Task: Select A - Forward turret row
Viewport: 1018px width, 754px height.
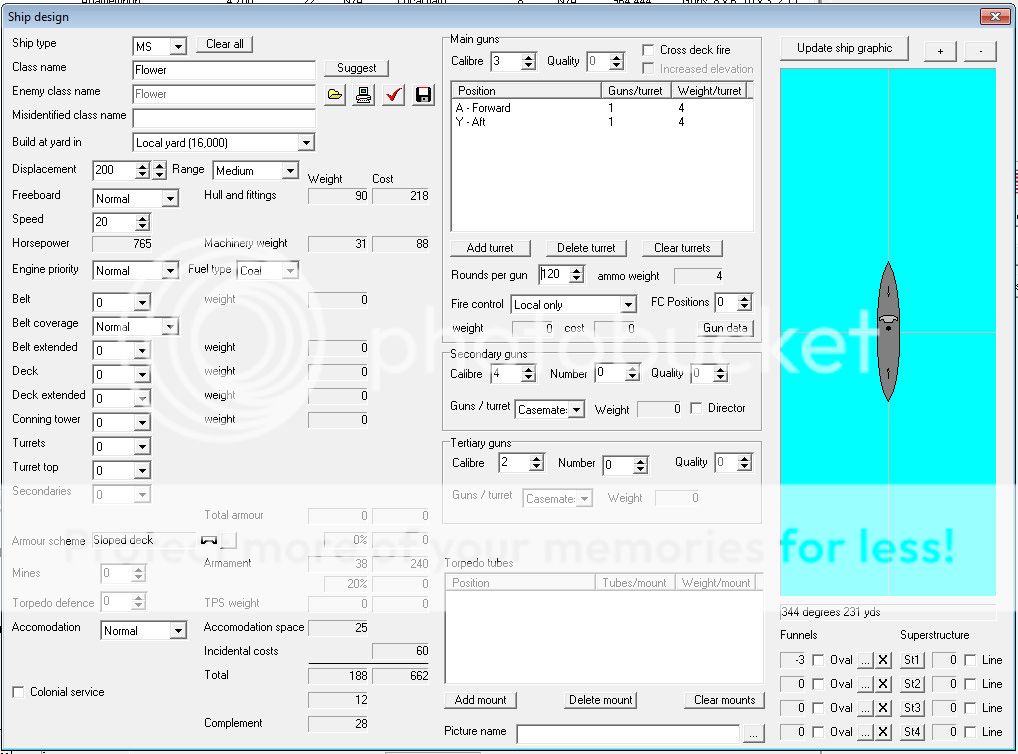Action: [602, 108]
